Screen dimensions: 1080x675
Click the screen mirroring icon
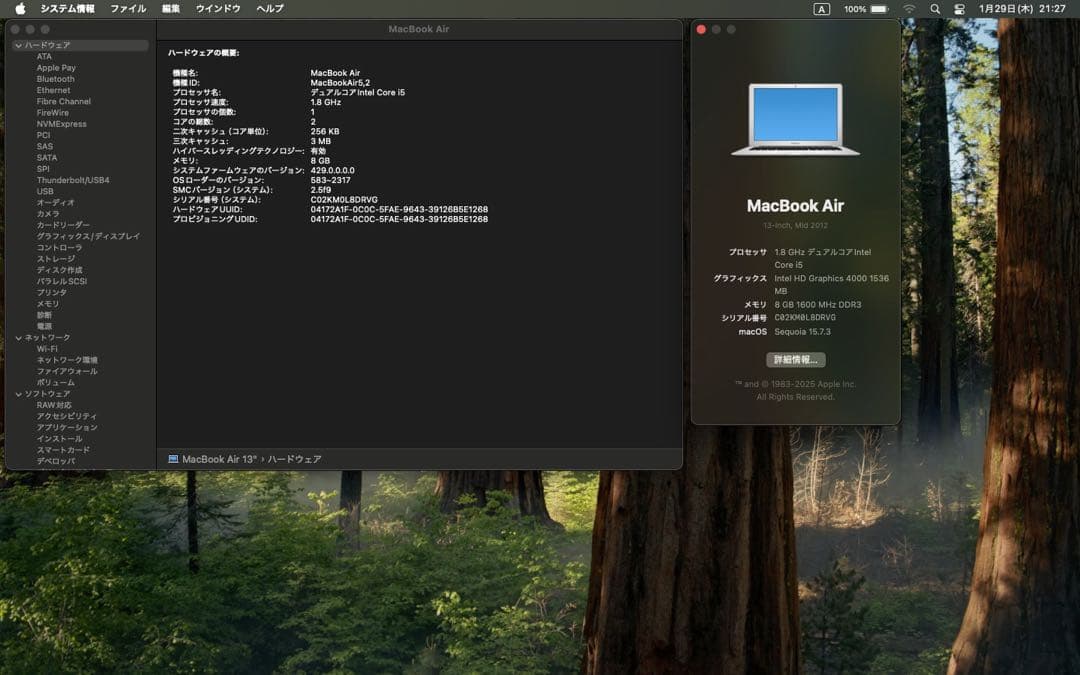[959, 9]
